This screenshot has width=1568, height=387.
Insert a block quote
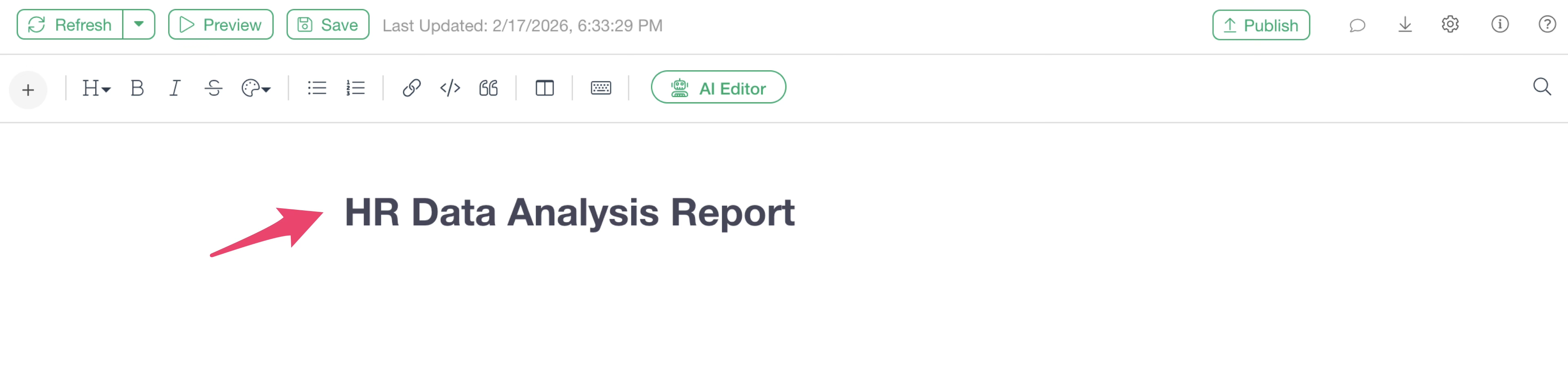(x=488, y=88)
